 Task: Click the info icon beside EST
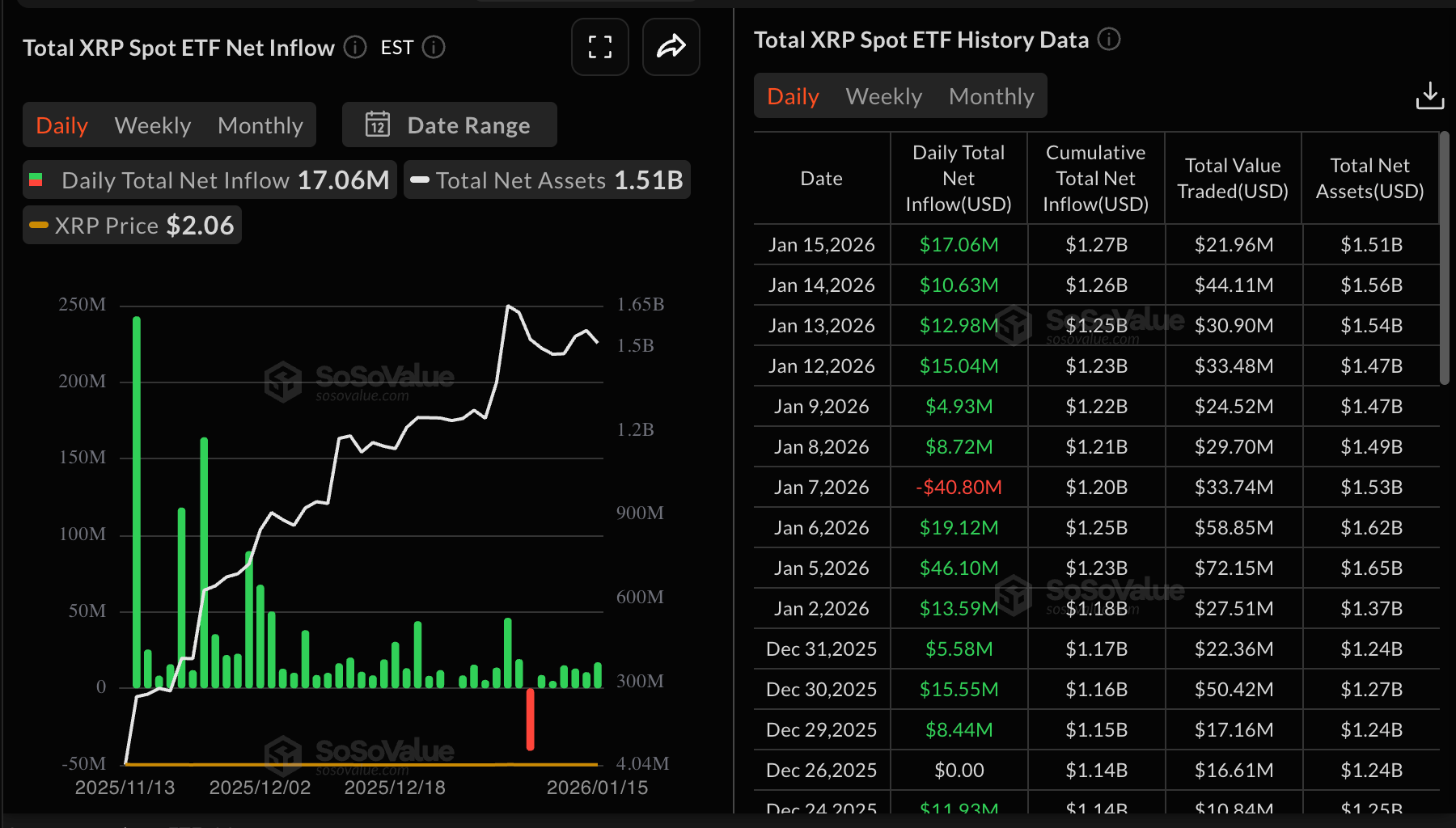tap(434, 49)
